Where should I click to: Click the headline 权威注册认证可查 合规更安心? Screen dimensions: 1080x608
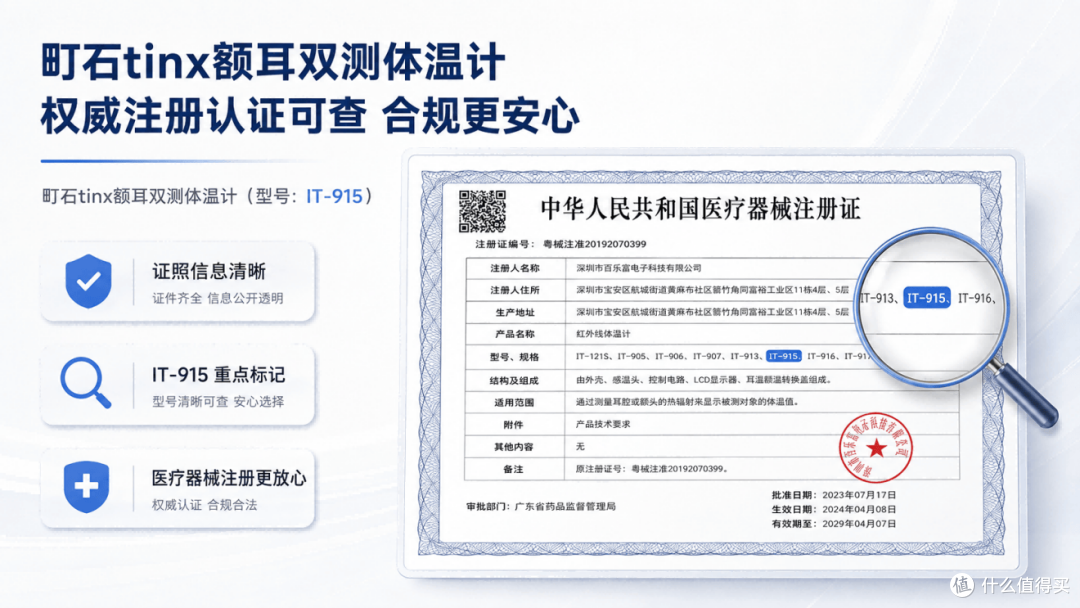(x=310, y=115)
